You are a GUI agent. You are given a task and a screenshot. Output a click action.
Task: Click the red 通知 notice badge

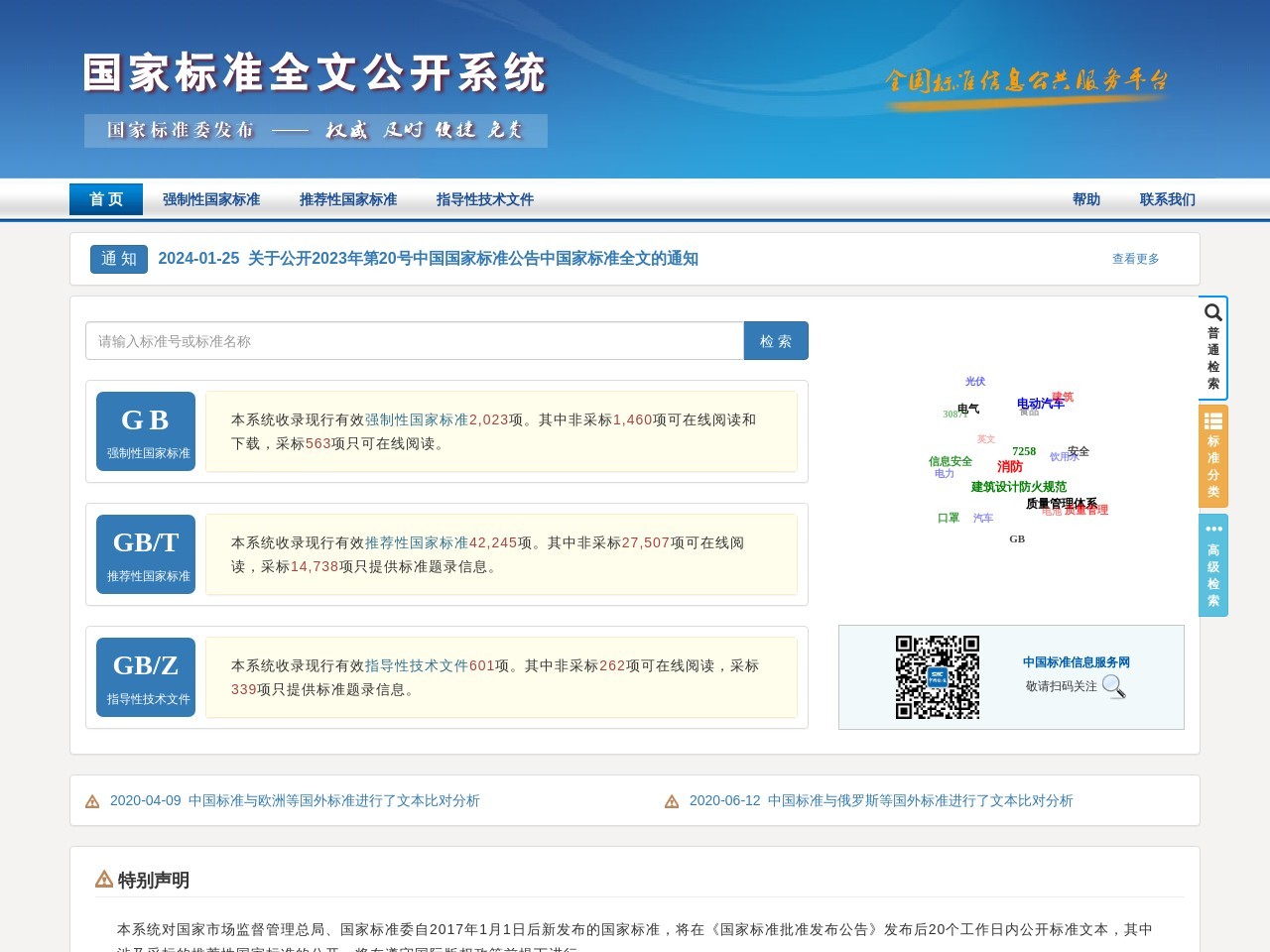point(118,259)
